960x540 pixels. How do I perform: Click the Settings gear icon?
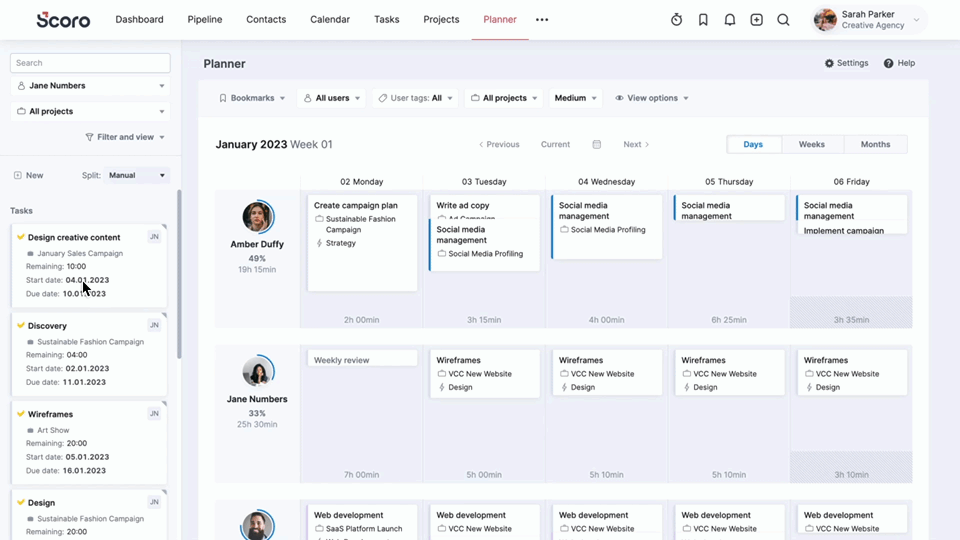pyautogui.click(x=829, y=63)
